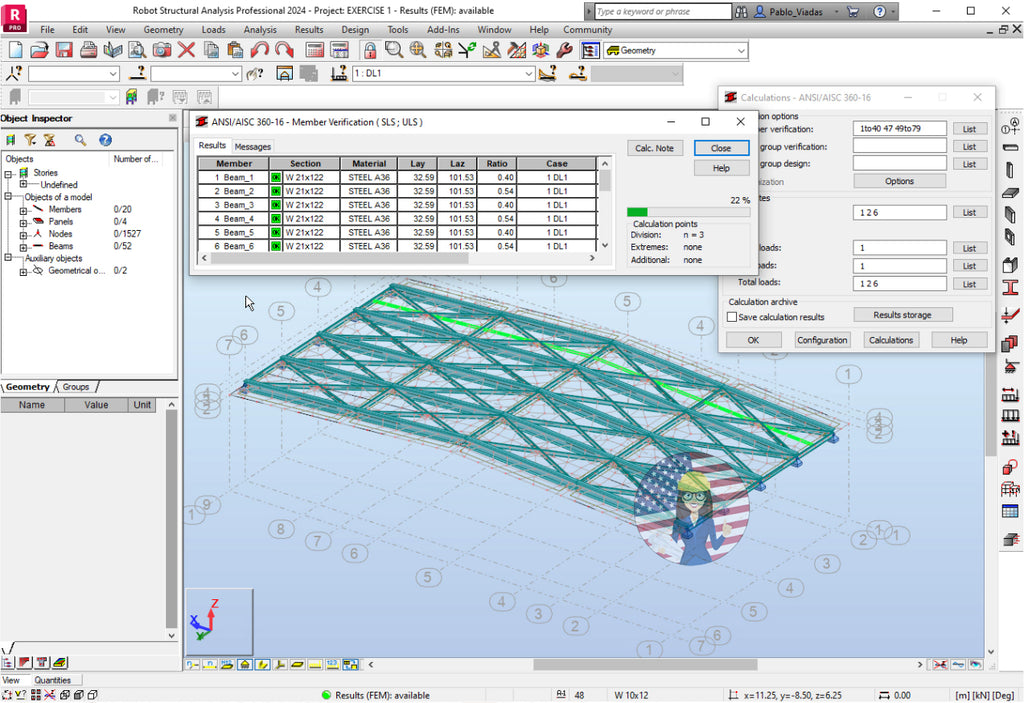1024x703 pixels.
Task: Toggle the help question mark in Object Inspector
Action: click(105, 140)
